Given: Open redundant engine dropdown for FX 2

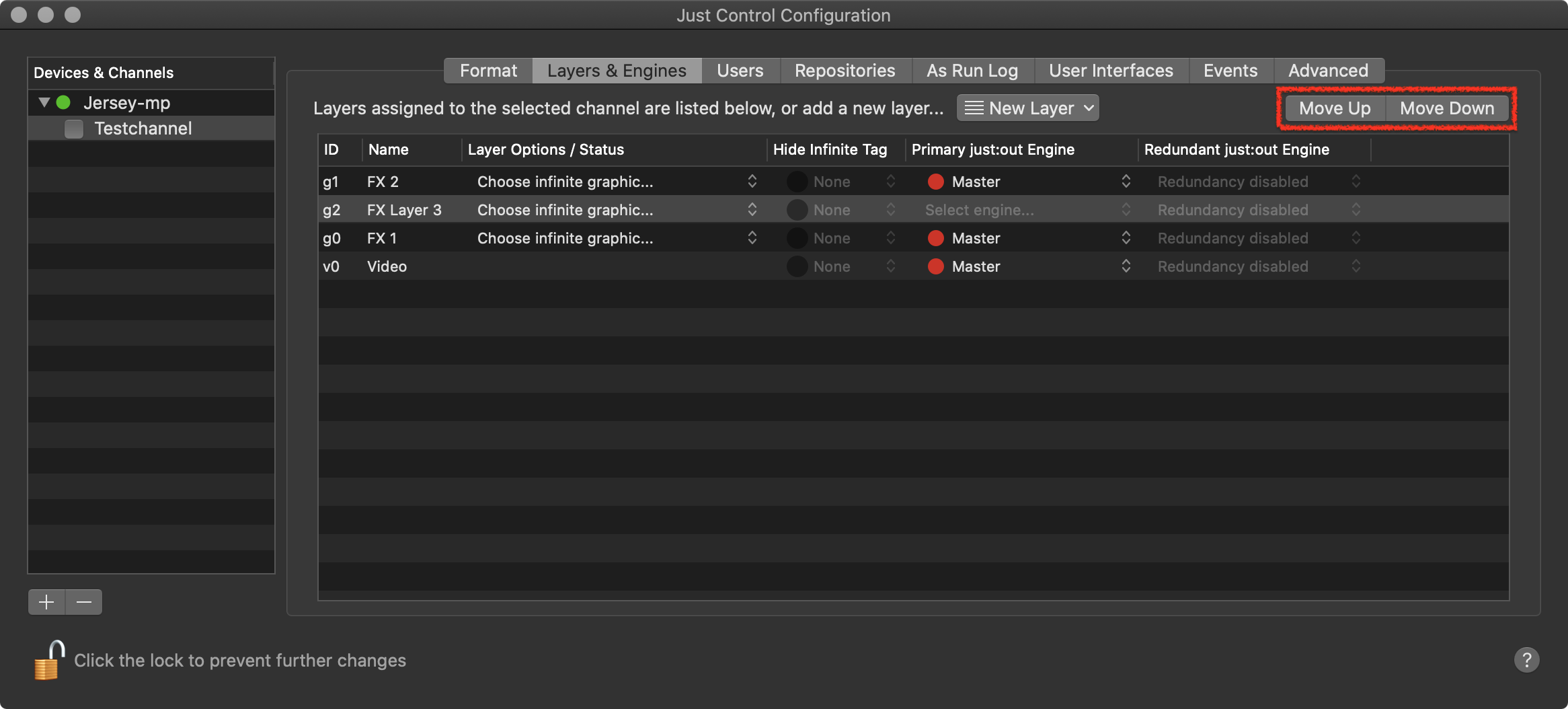Looking at the screenshot, I should pos(1259,182).
